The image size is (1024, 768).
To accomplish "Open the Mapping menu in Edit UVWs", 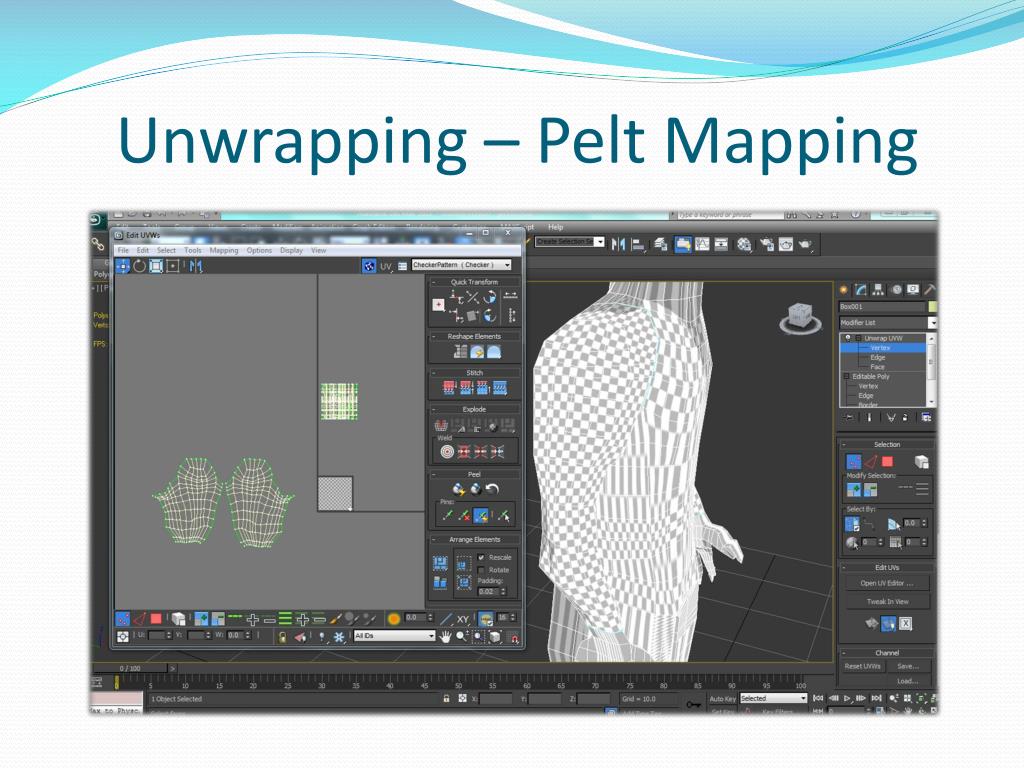I will point(223,250).
